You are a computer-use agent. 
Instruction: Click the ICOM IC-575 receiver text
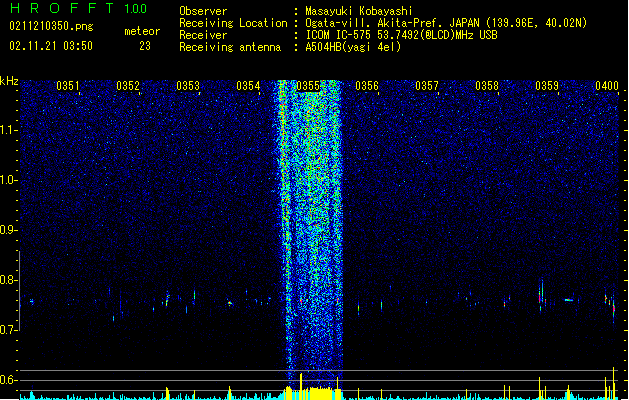tap(402, 35)
